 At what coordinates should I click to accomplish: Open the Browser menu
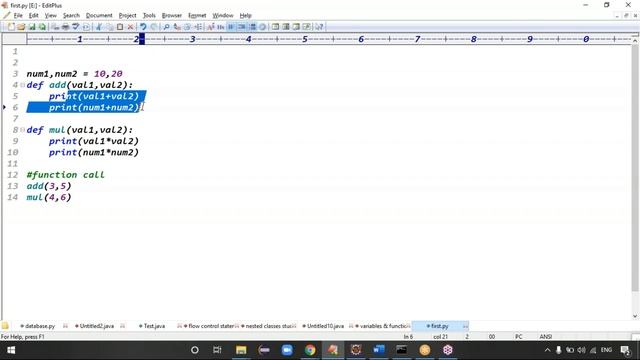tap(171, 16)
